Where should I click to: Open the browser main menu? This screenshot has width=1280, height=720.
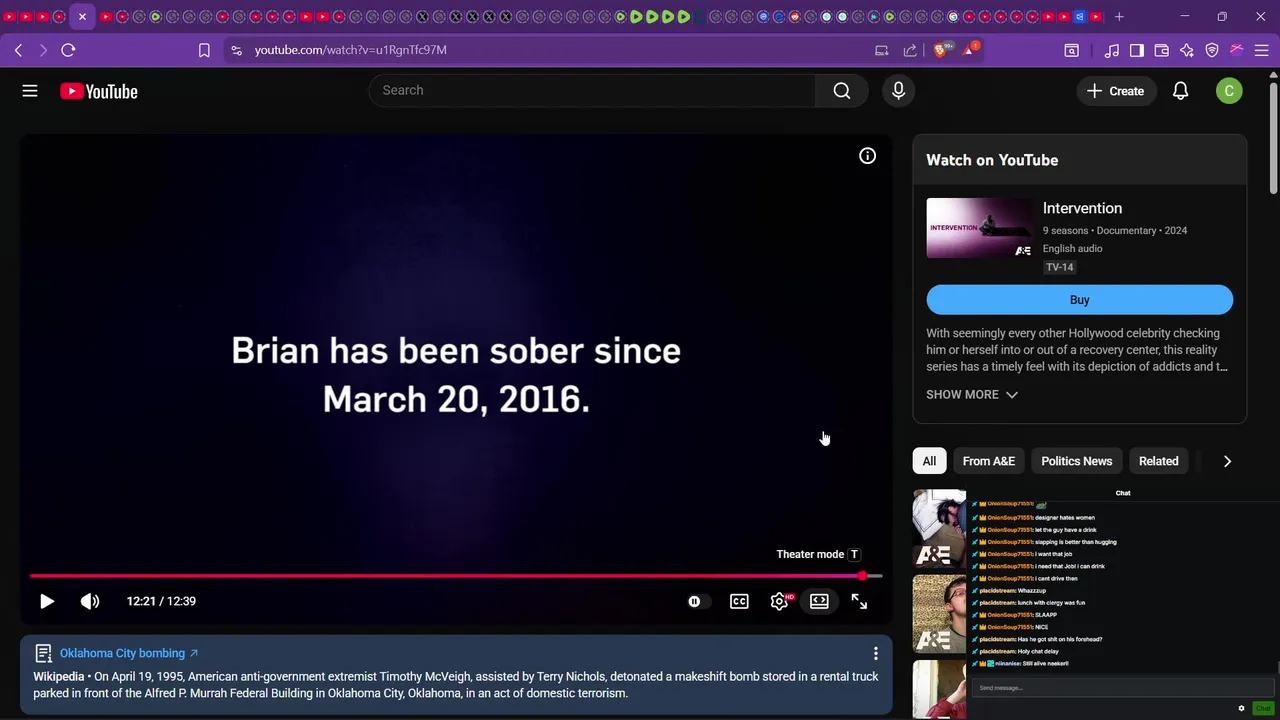pyautogui.click(x=1262, y=50)
